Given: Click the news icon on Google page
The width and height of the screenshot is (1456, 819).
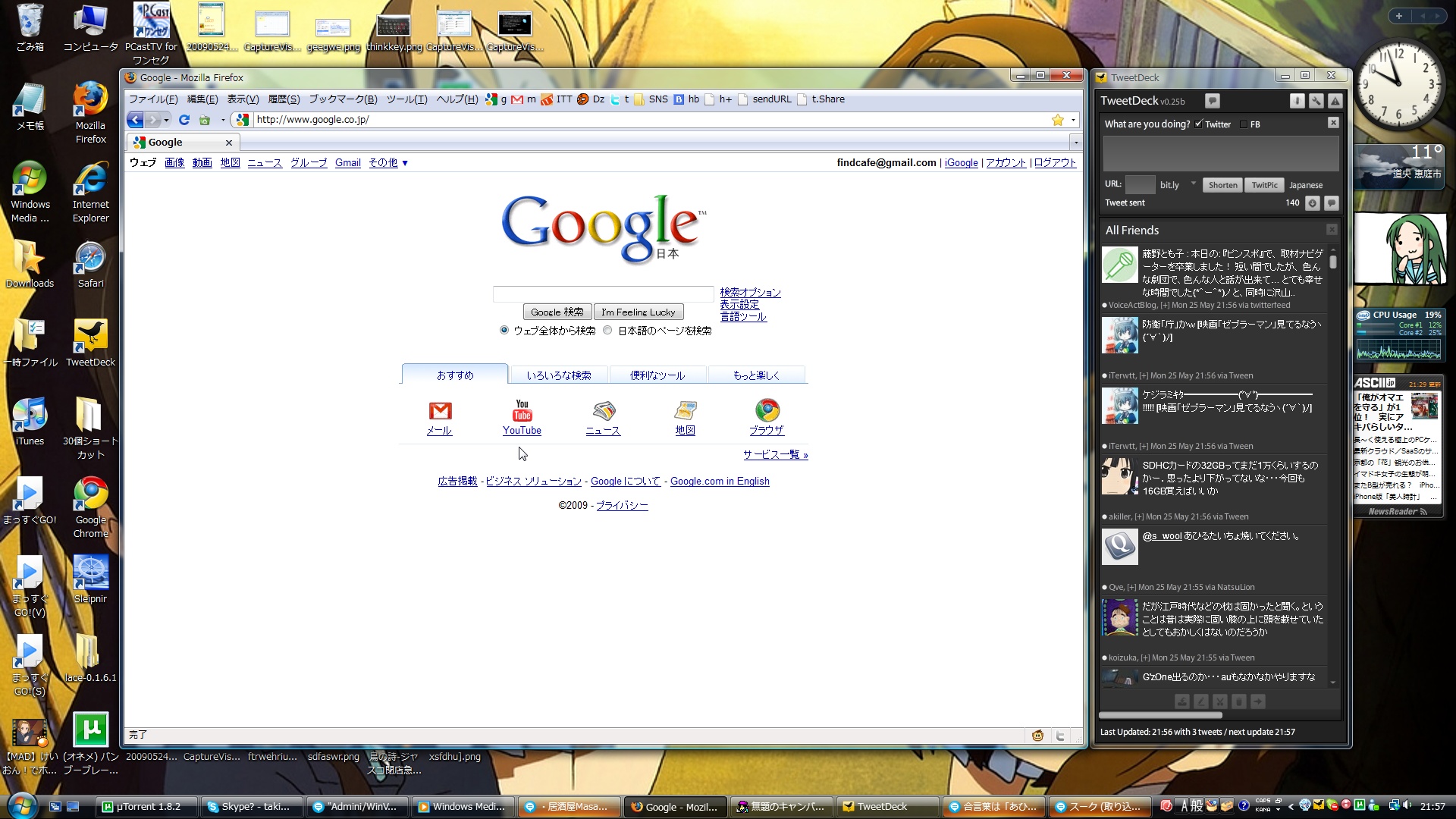Looking at the screenshot, I should coord(604,410).
